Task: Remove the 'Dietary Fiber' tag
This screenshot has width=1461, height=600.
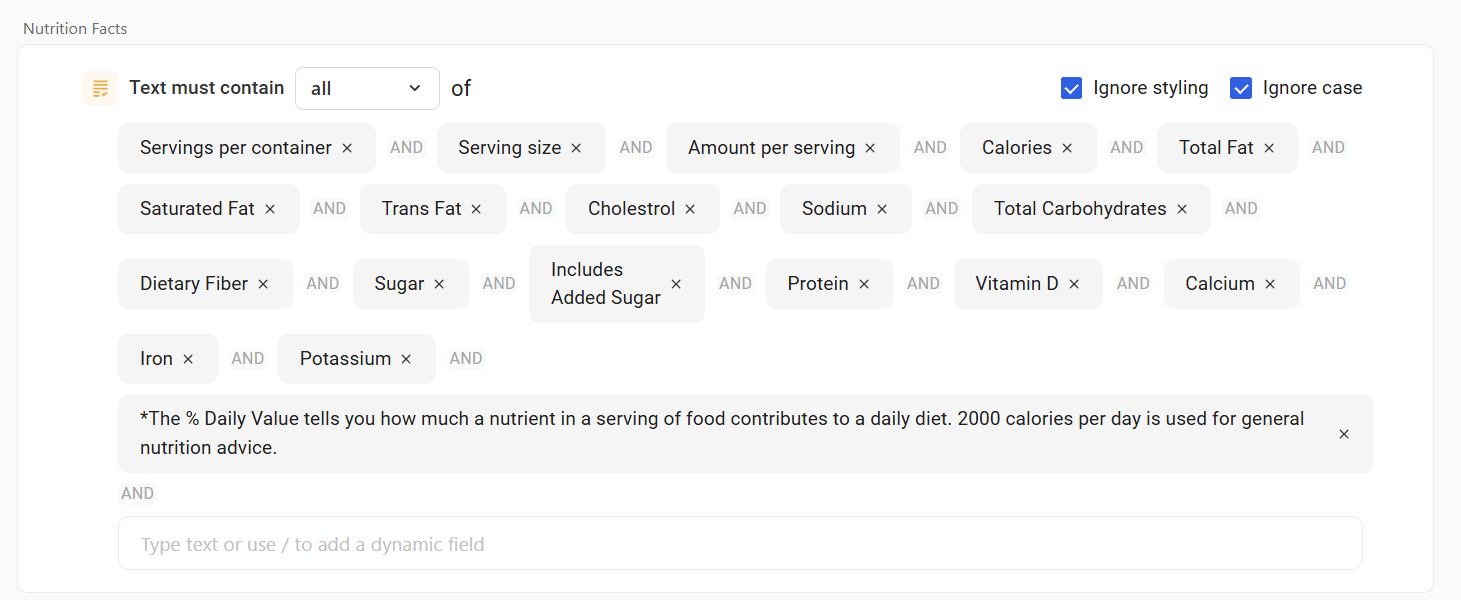Action: coord(263,284)
